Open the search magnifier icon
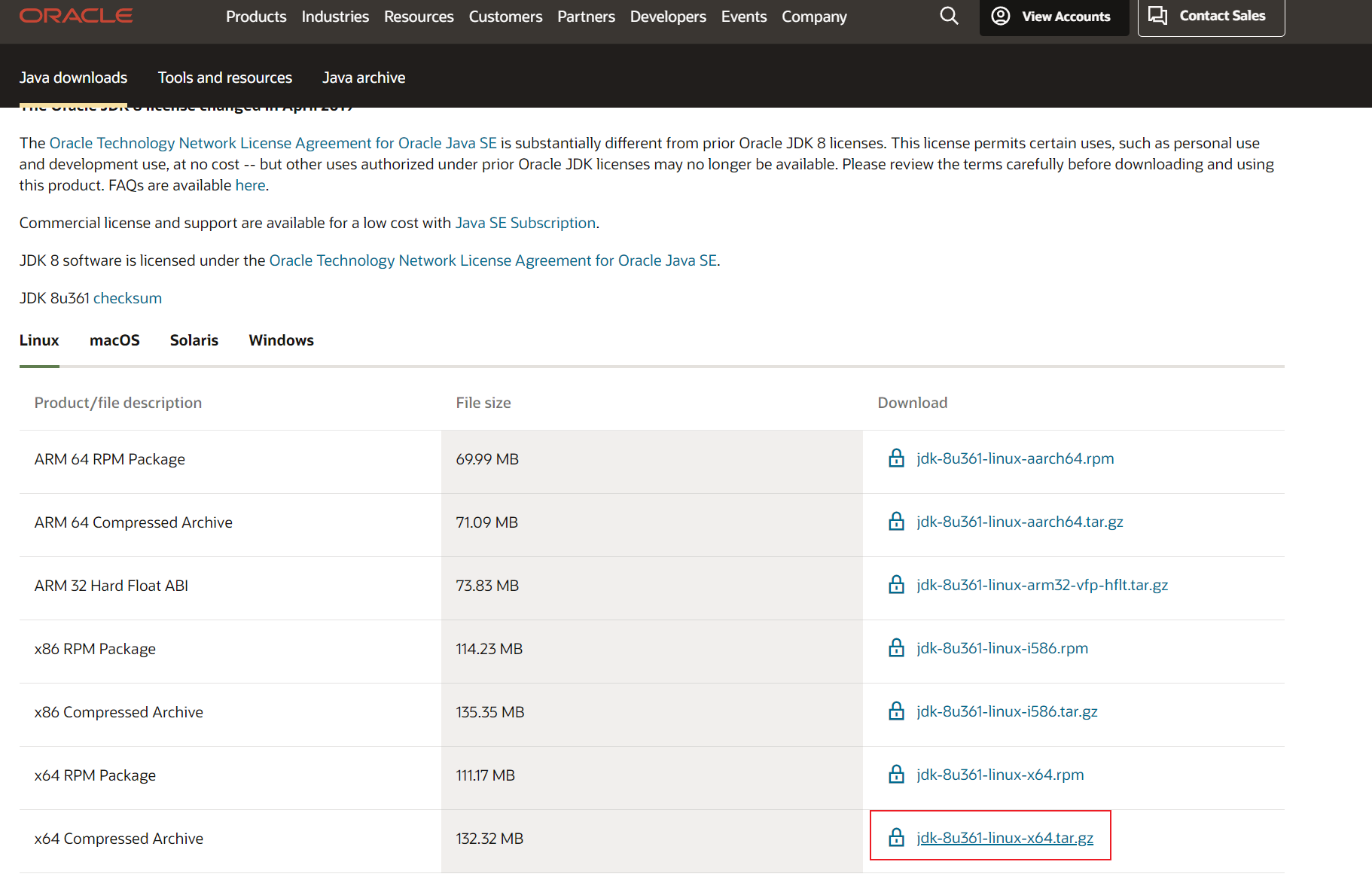 [949, 16]
